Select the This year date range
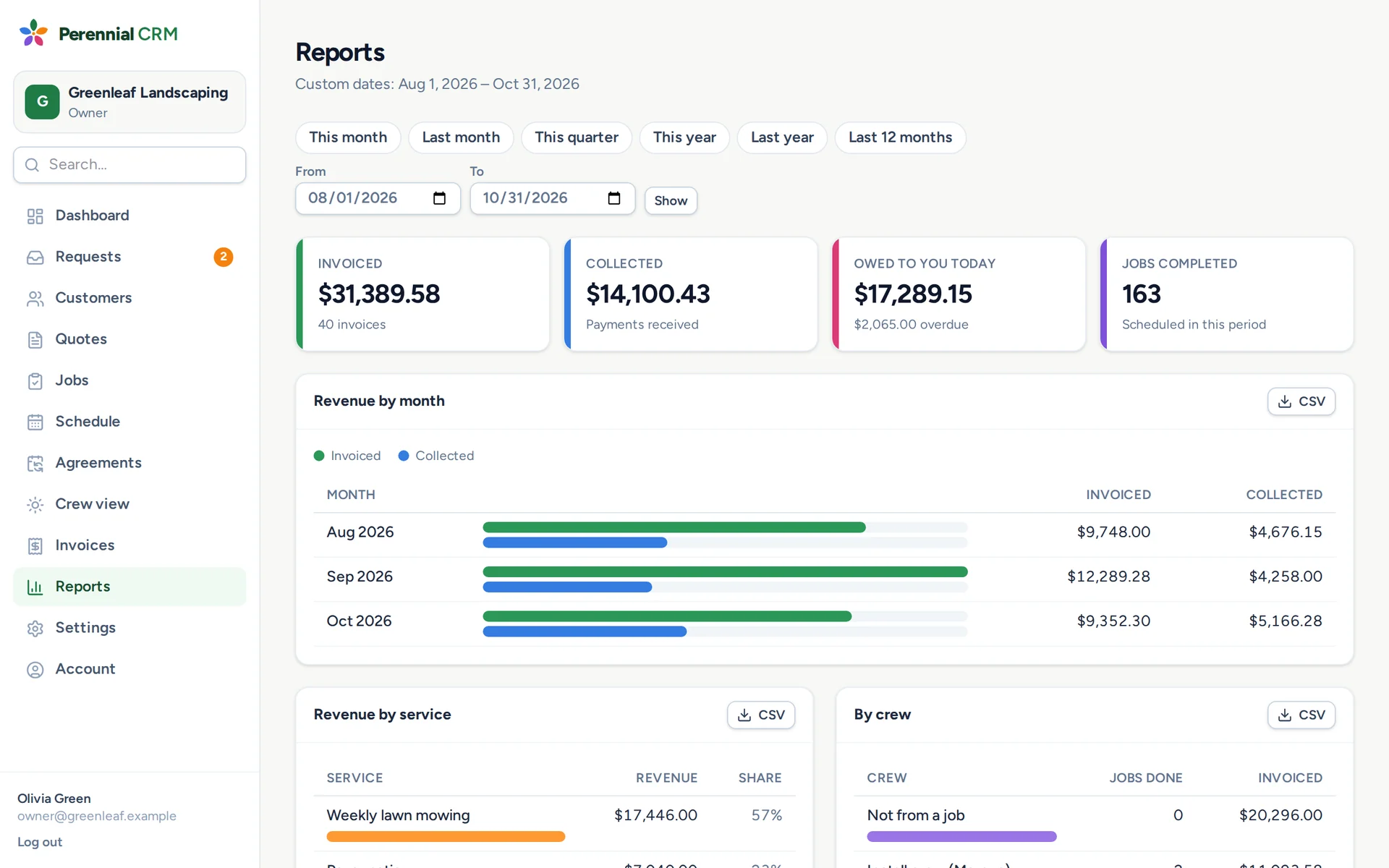1389x868 pixels. point(684,137)
